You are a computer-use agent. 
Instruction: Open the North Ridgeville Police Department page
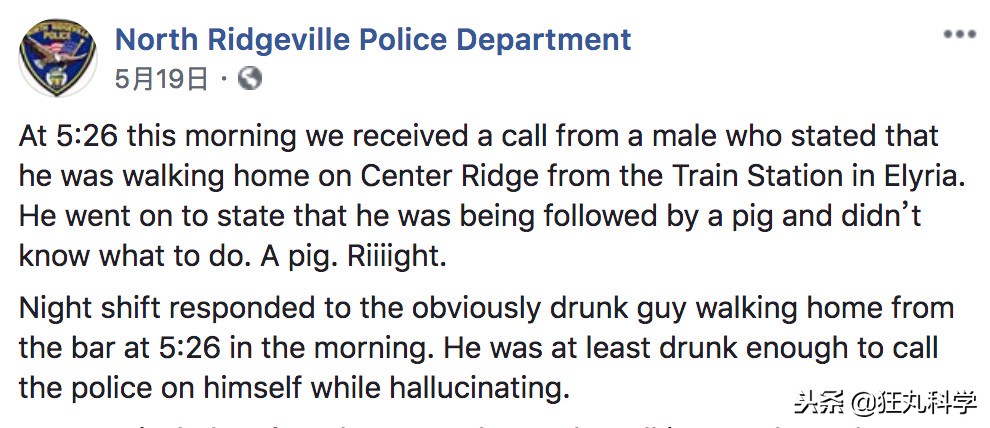click(x=373, y=40)
